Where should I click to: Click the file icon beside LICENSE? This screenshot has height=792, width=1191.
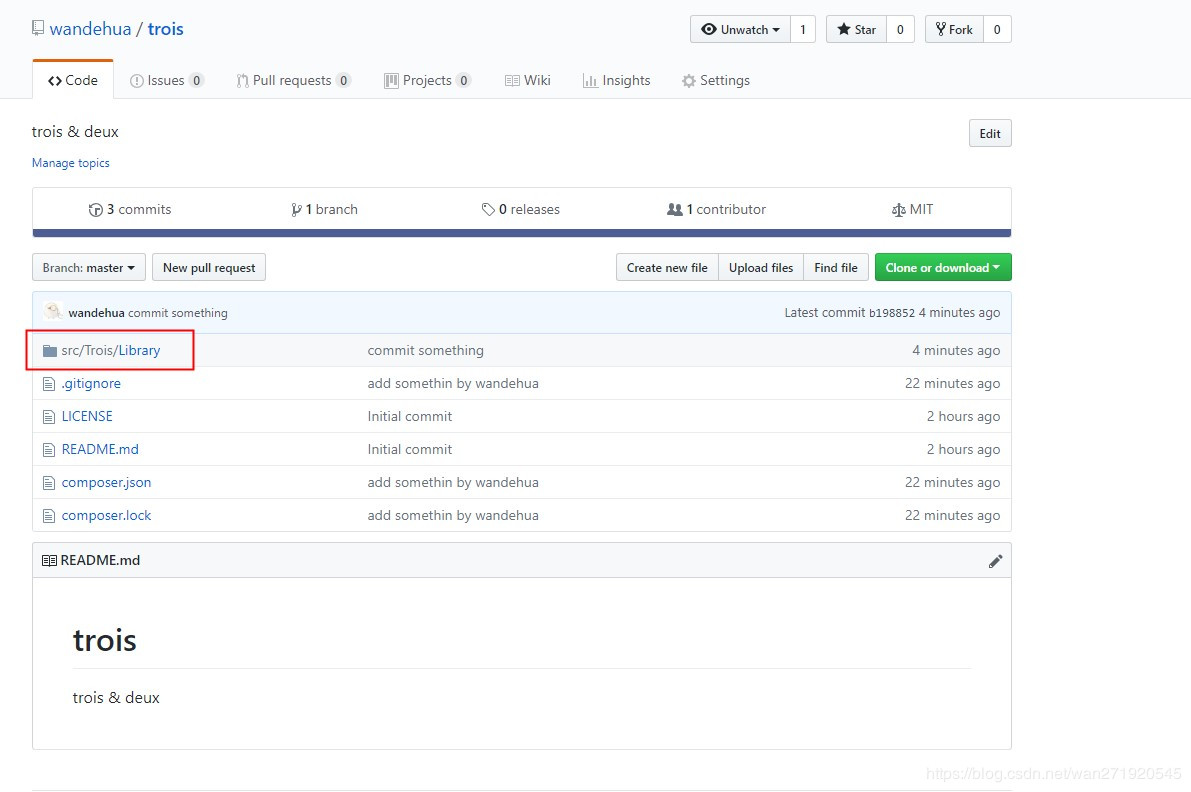click(49, 417)
